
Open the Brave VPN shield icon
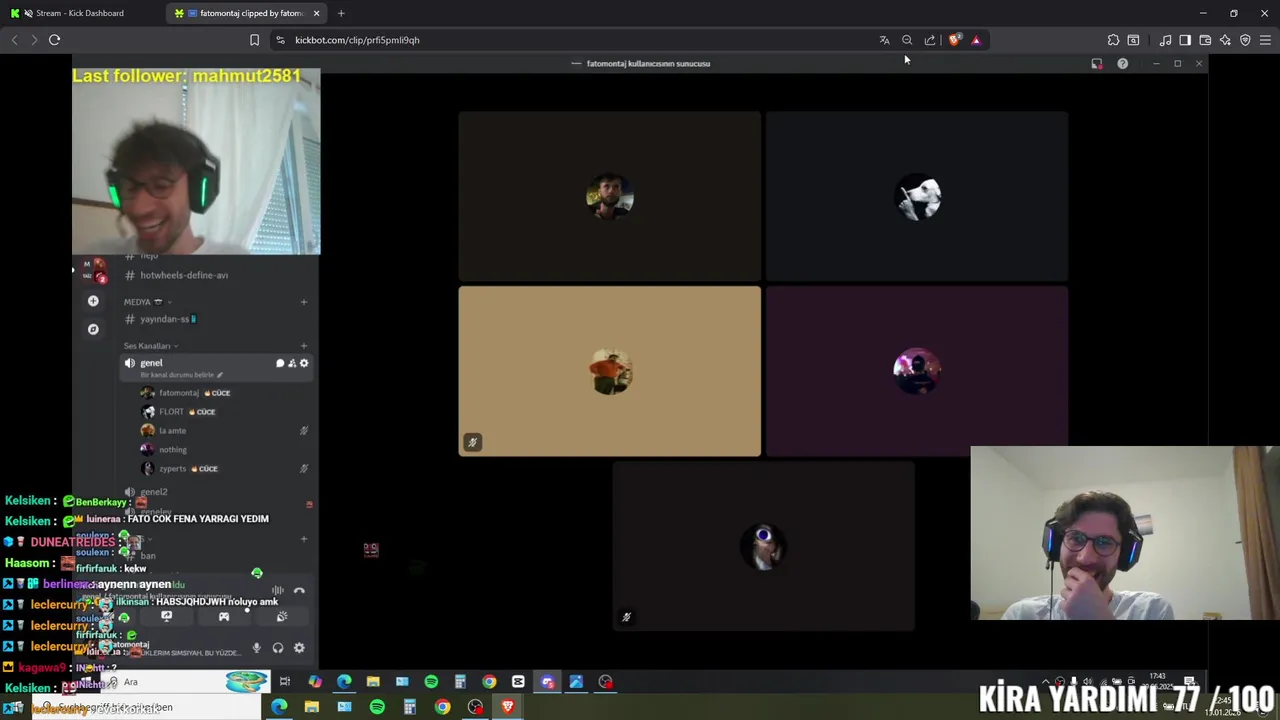(1245, 40)
